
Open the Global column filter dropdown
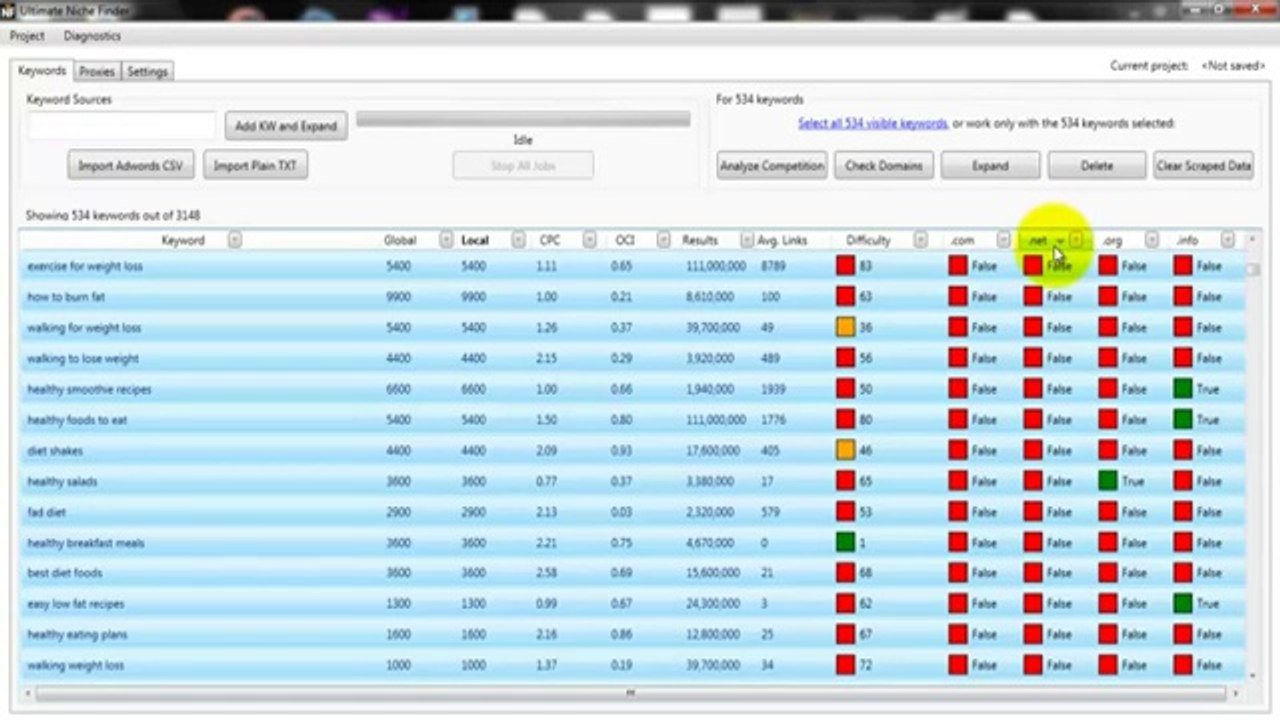pos(446,240)
